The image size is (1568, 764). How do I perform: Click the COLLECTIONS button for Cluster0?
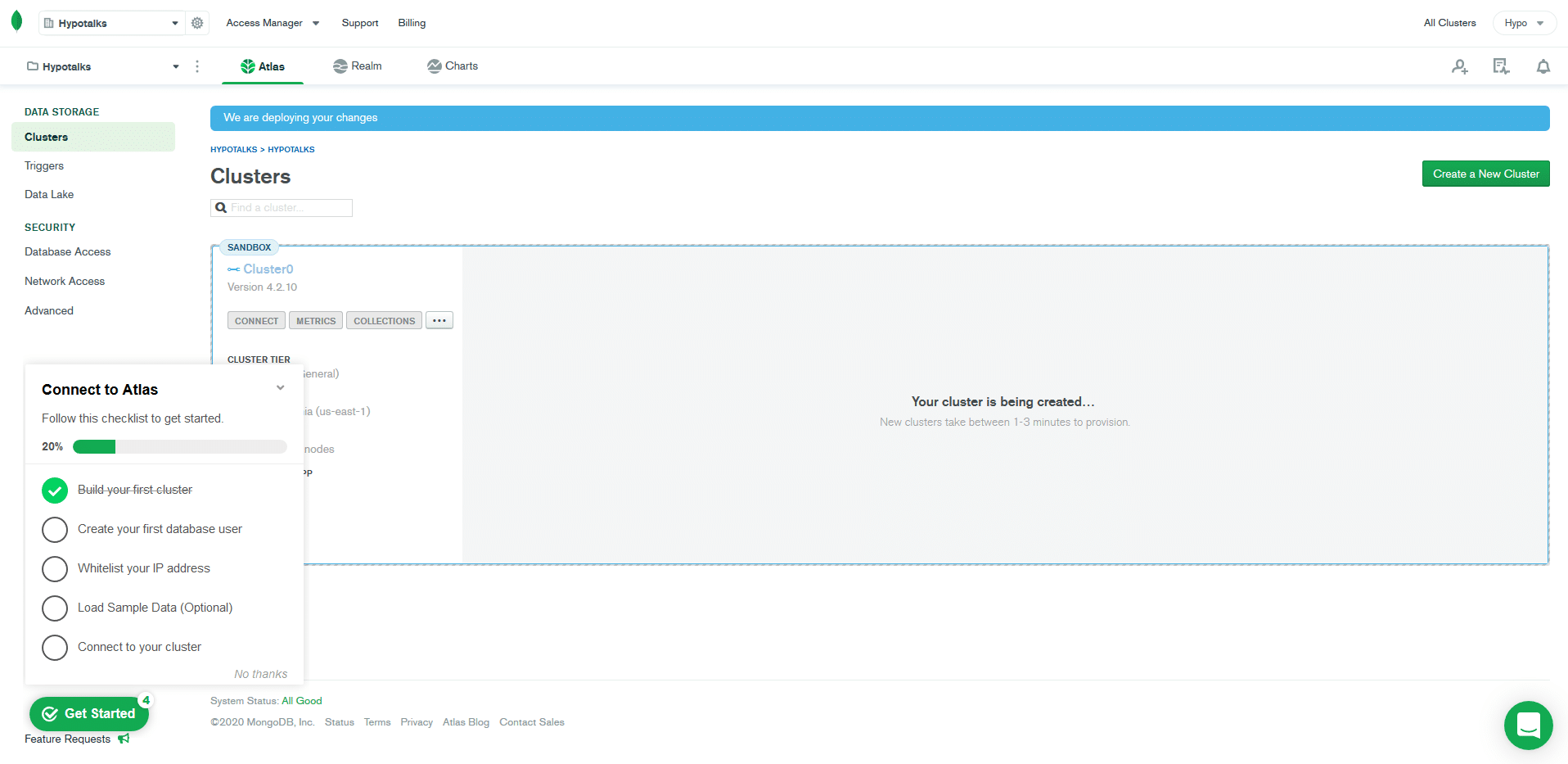384,320
